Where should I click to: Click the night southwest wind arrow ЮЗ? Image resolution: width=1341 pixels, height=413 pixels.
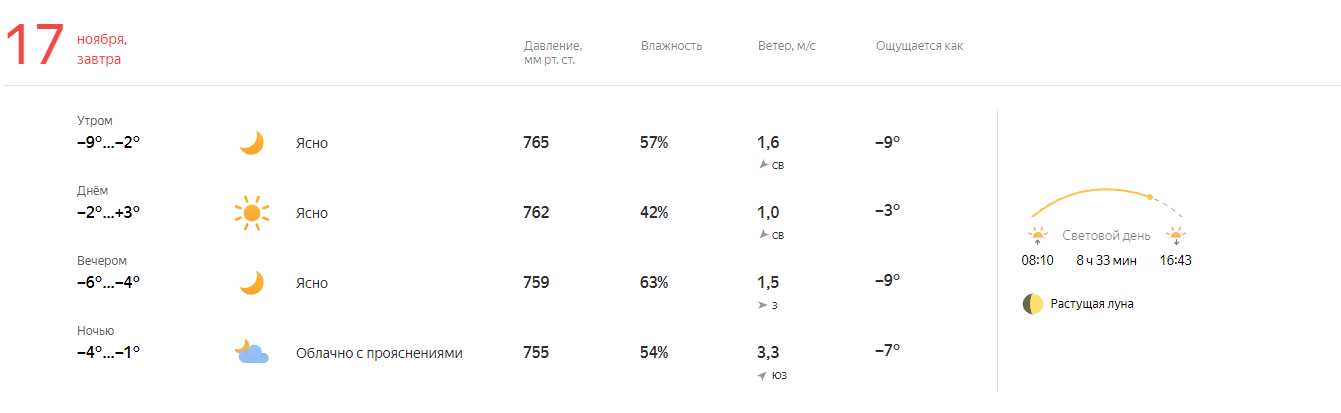[764, 375]
